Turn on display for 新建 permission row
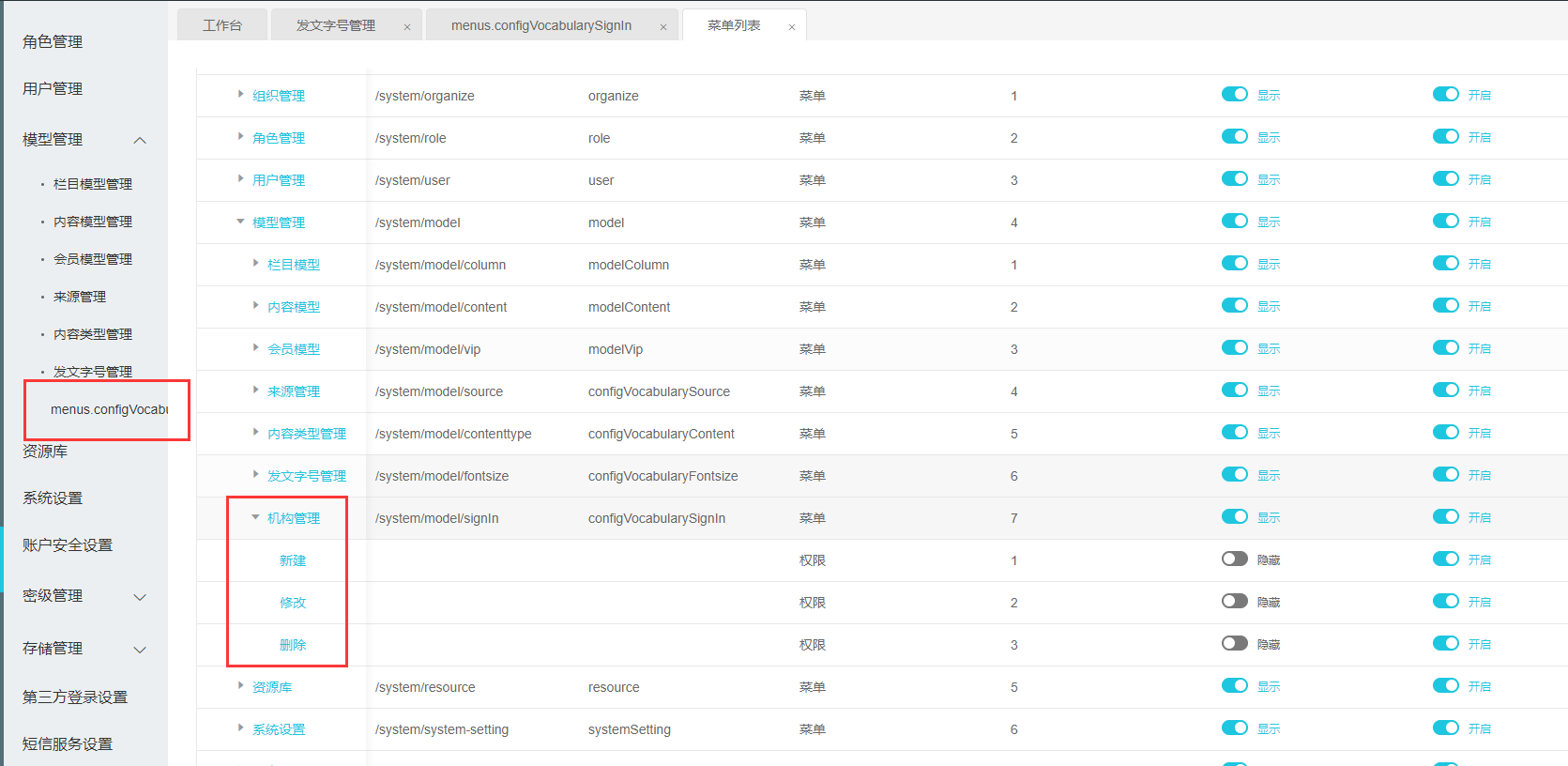The height and width of the screenshot is (766, 1568). 1234,559
